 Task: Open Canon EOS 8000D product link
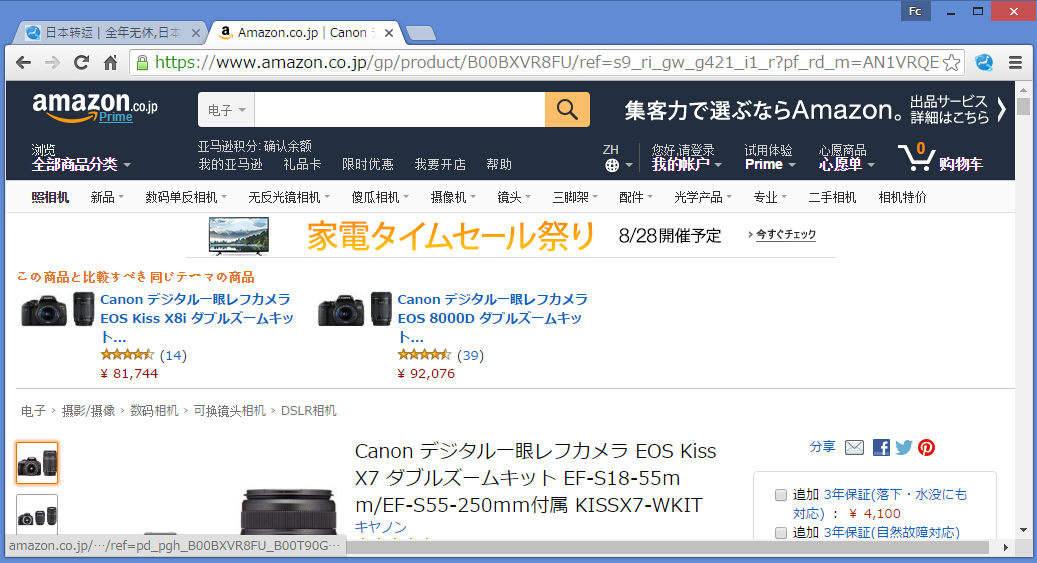click(x=492, y=318)
